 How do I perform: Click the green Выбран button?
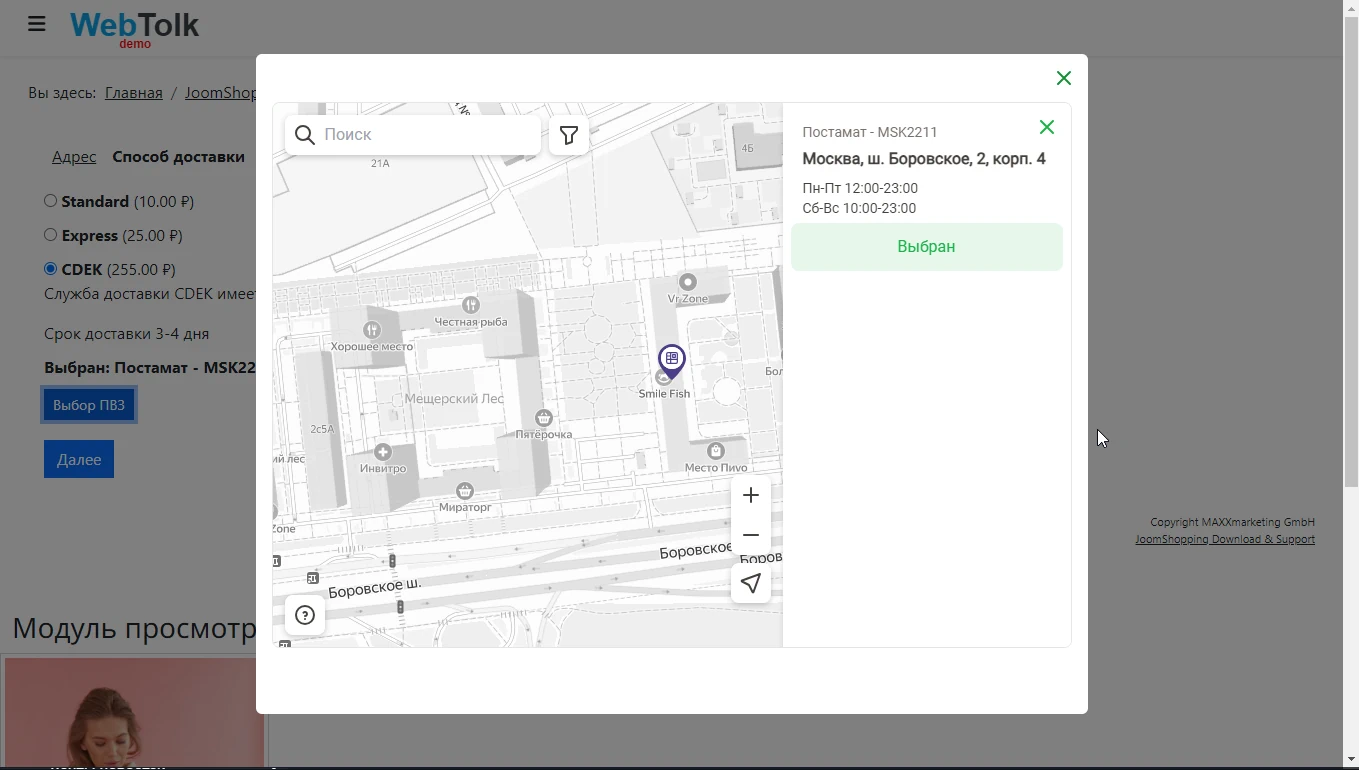point(927,247)
